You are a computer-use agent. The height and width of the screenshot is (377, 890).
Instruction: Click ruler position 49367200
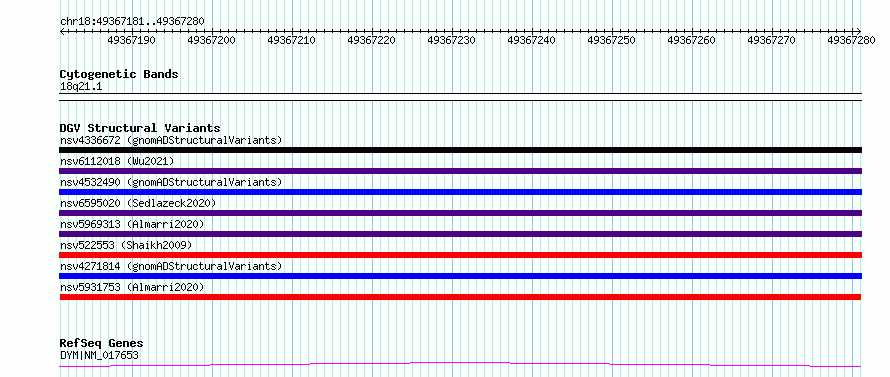click(211, 40)
